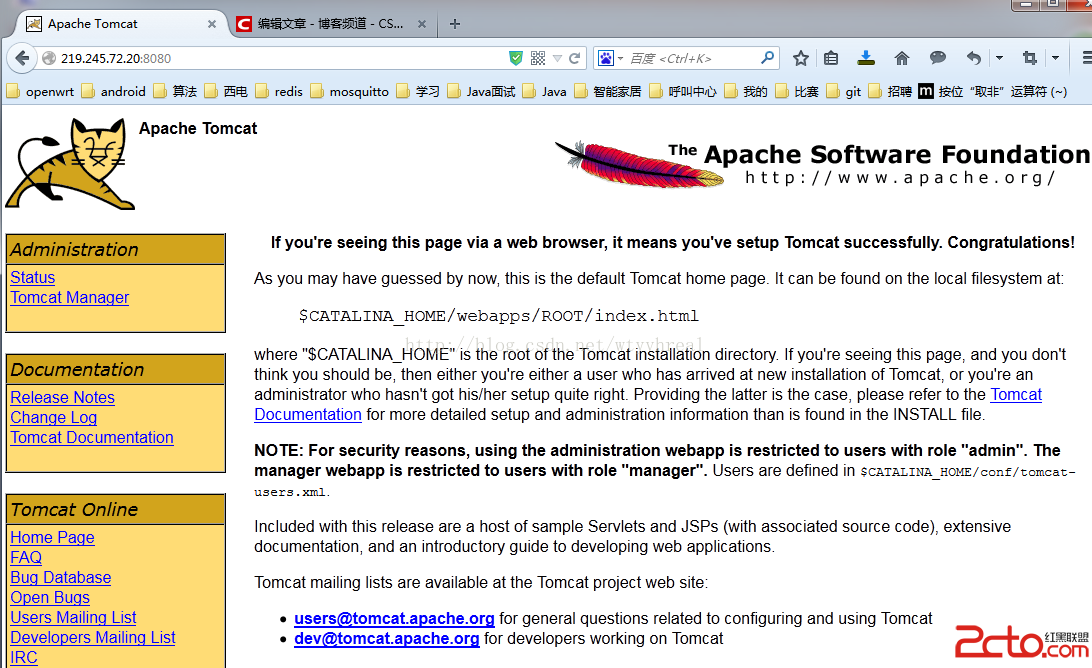The height and width of the screenshot is (668, 1092).
Task: Click the undo arrow toolbar icon
Action: tap(974, 59)
